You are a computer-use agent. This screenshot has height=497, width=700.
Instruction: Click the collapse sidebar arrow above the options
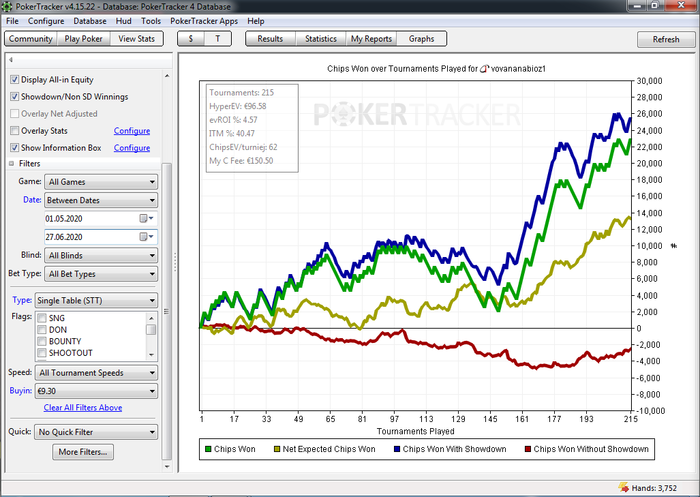click(x=11, y=59)
